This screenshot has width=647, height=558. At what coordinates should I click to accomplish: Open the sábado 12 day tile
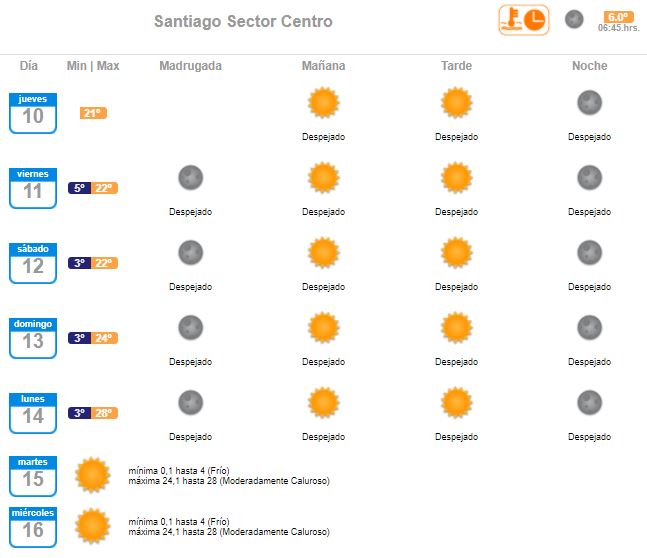[33, 263]
